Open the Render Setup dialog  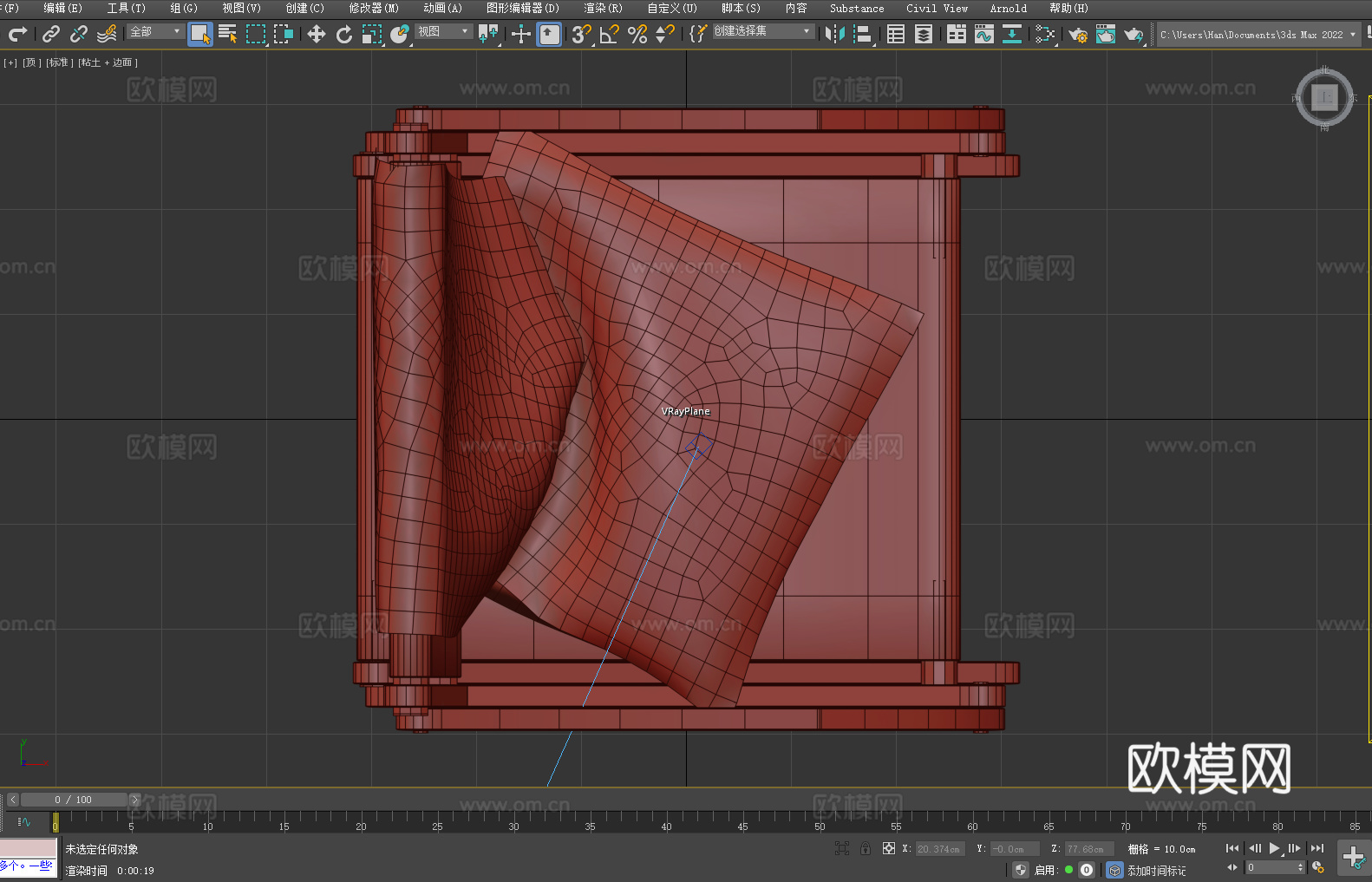point(1078,34)
